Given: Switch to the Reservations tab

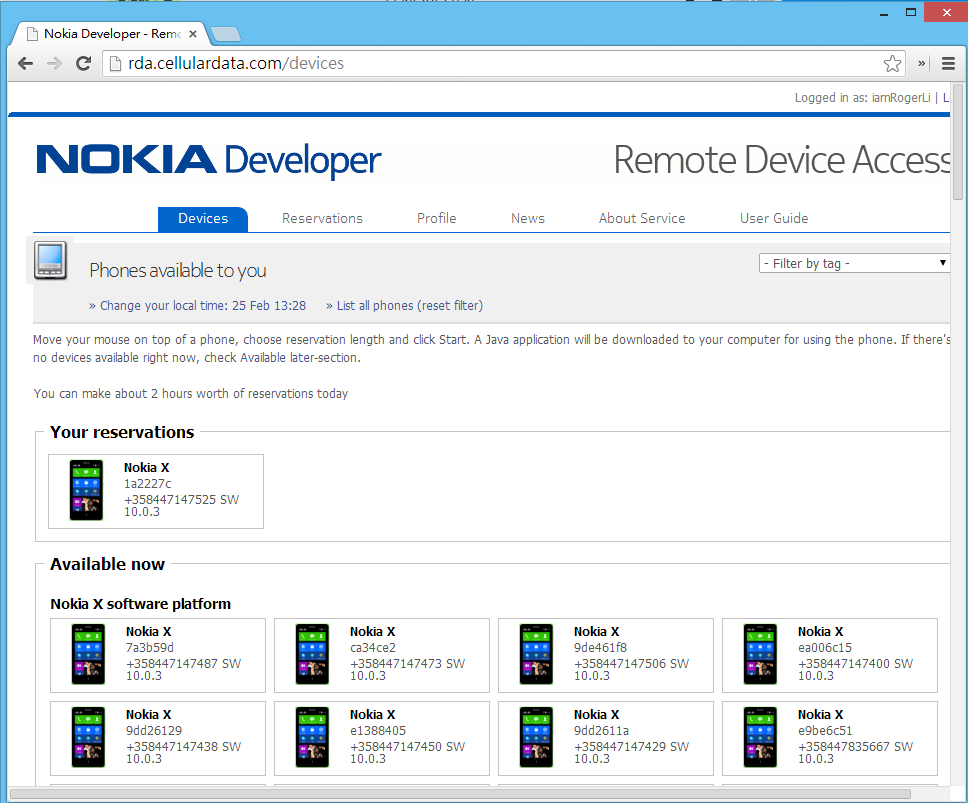Looking at the screenshot, I should 322,218.
